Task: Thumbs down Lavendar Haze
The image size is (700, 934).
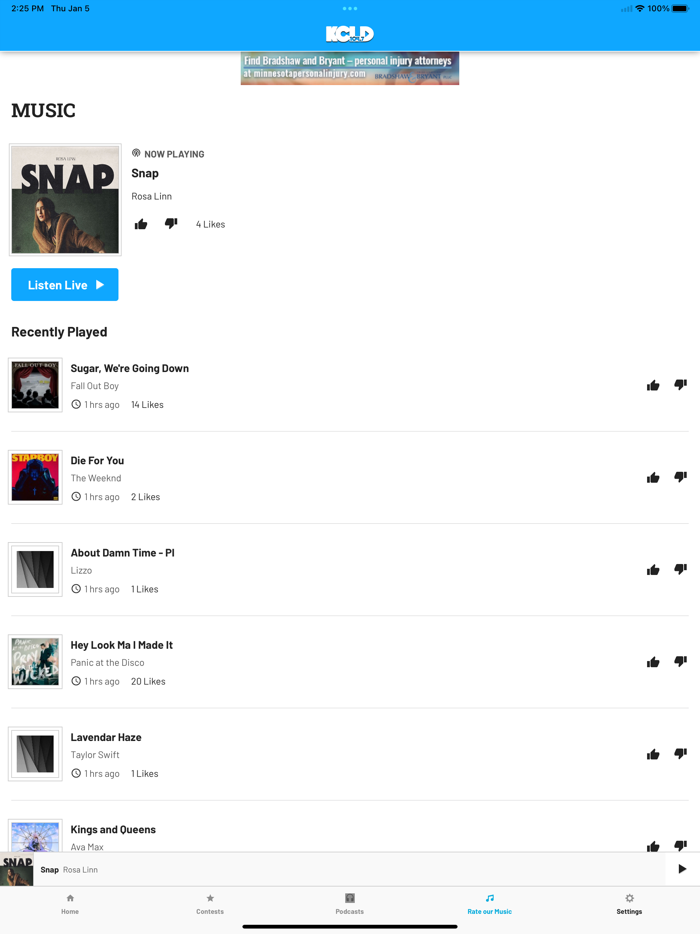Action: tap(680, 754)
